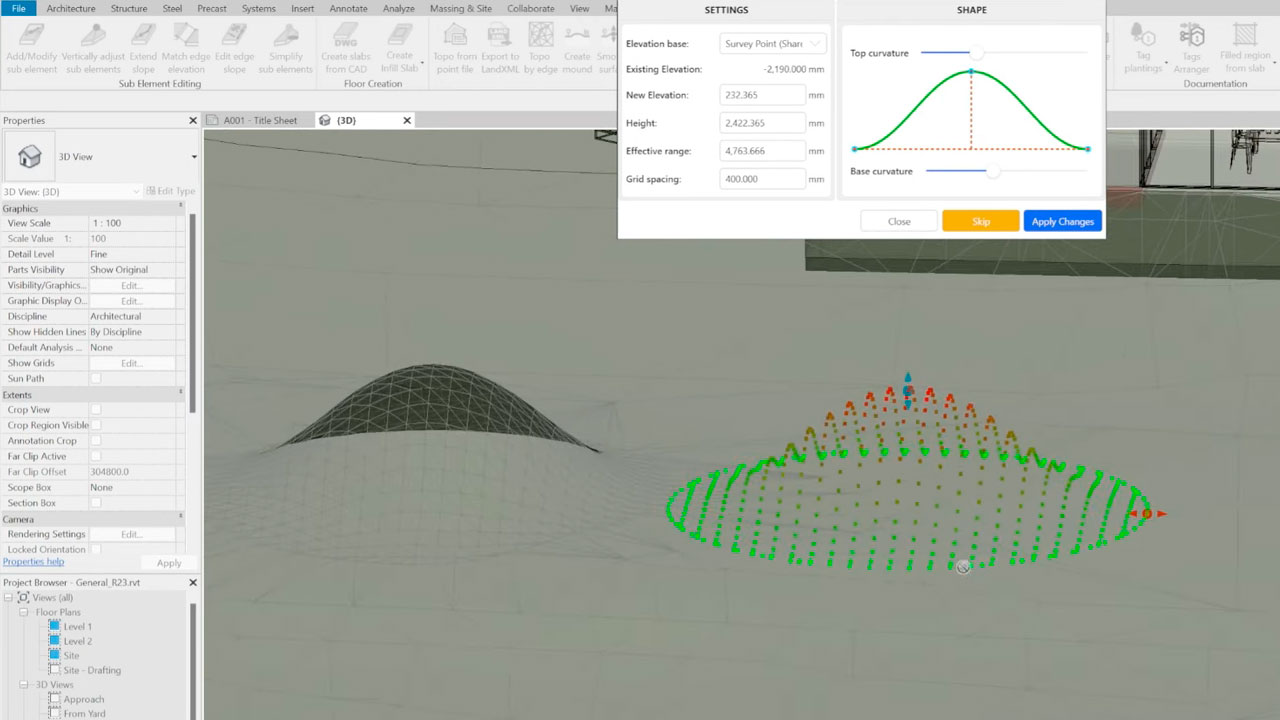Screen dimensions: 1280x720
Task: Click the orange Skip button
Action: [981, 221]
